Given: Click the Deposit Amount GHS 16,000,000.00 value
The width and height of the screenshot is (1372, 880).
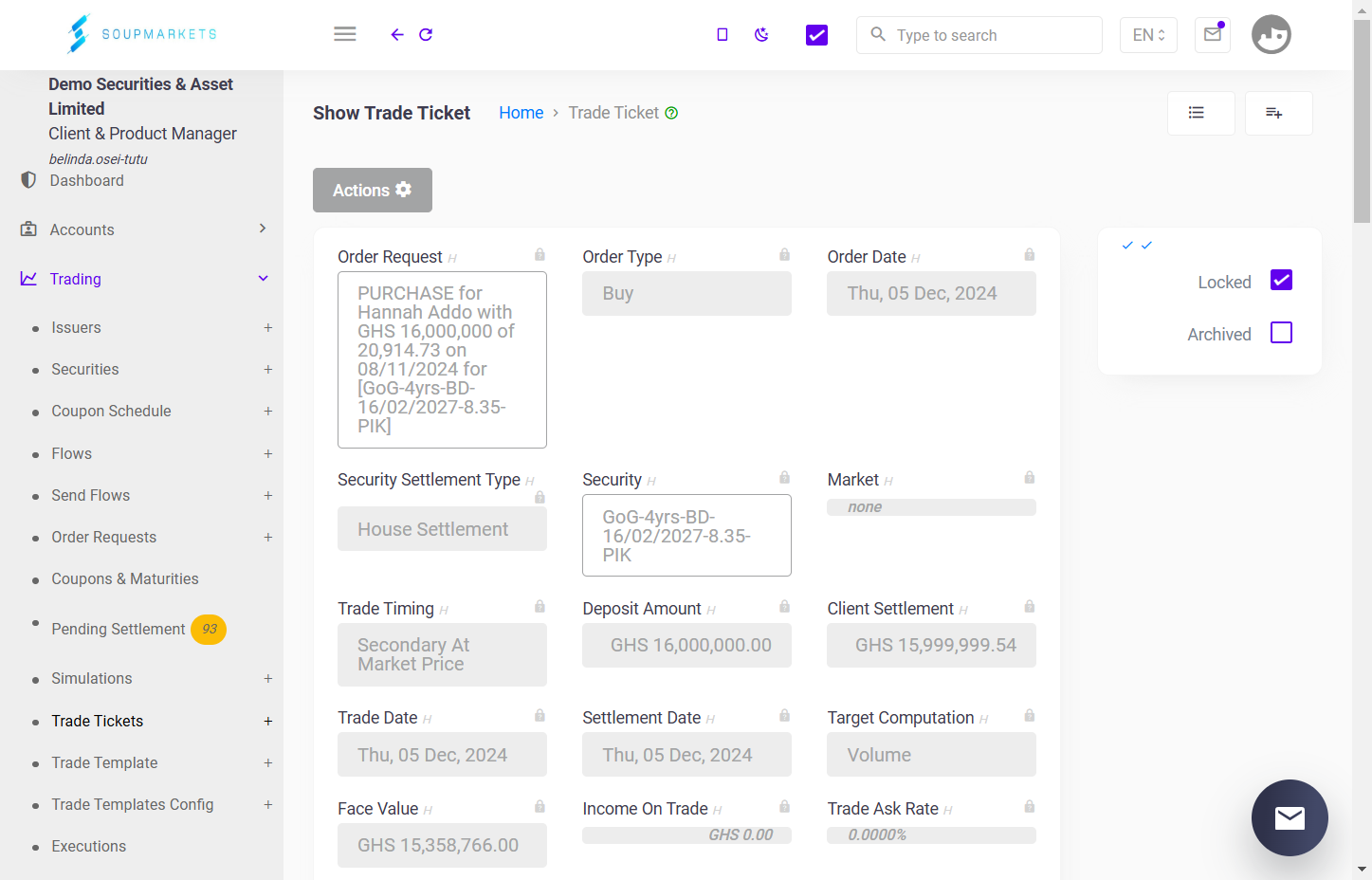Looking at the screenshot, I should [686, 645].
